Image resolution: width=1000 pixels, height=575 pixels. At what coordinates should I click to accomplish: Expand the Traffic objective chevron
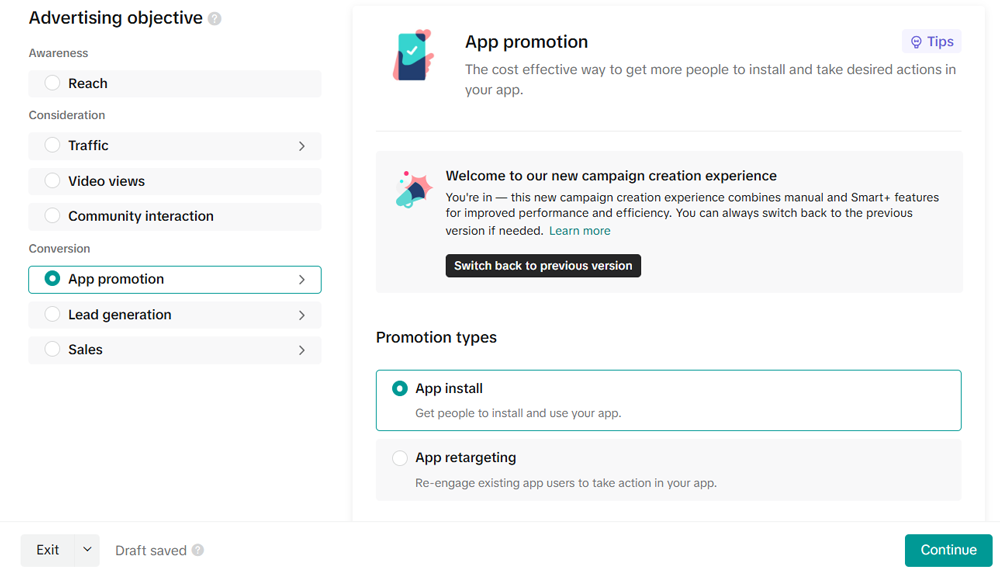(x=302, y=146)
